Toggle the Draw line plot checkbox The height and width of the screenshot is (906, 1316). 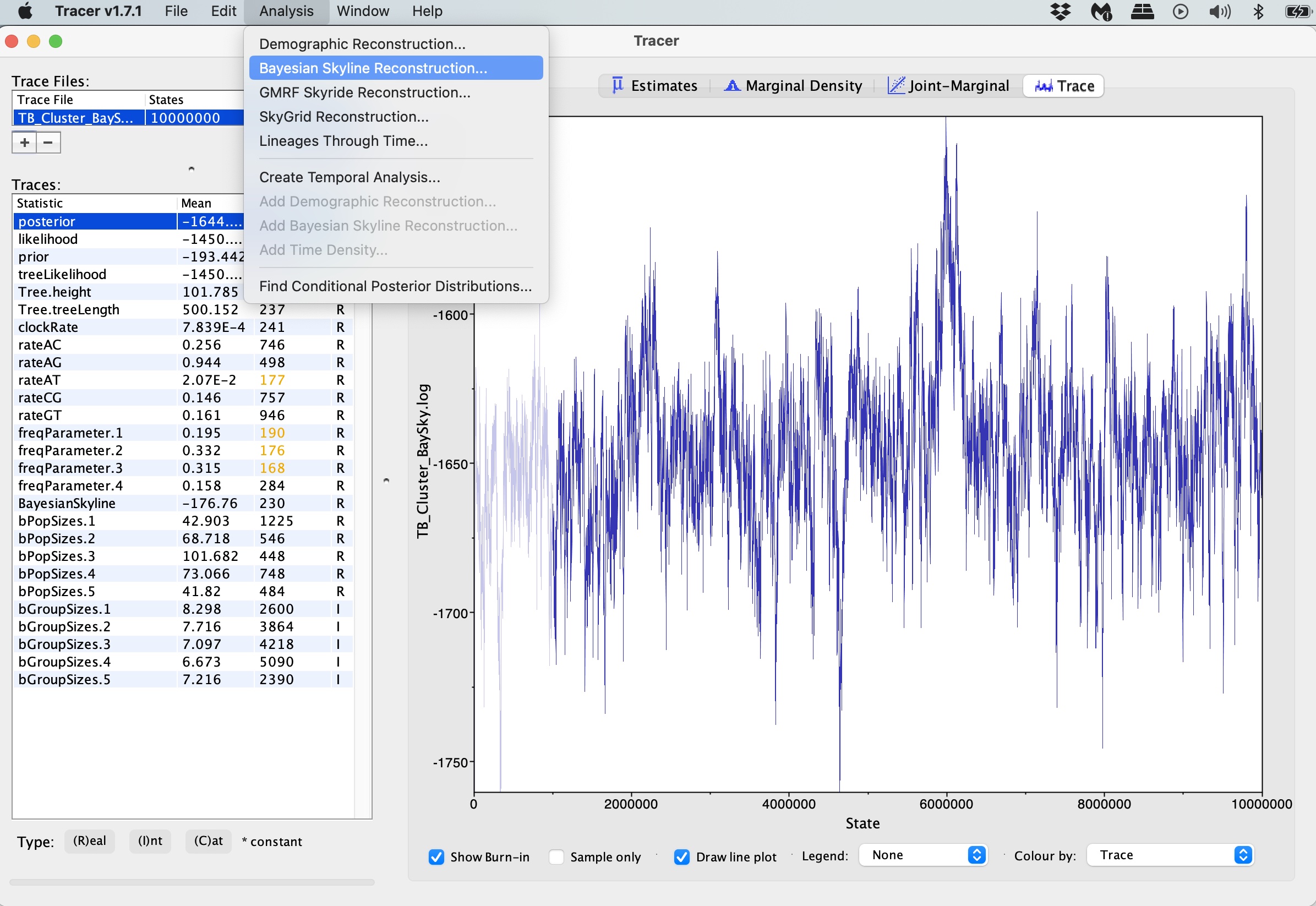[x=681, y=856]
